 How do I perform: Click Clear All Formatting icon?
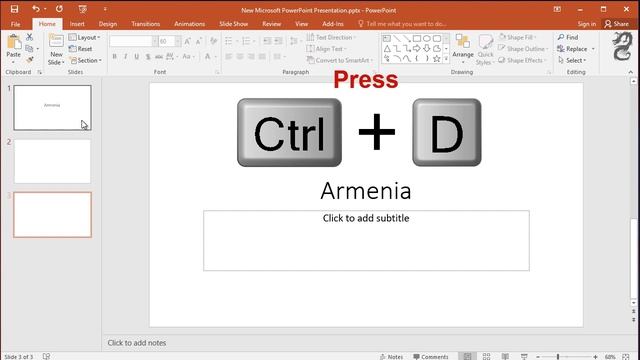point(213,41)
